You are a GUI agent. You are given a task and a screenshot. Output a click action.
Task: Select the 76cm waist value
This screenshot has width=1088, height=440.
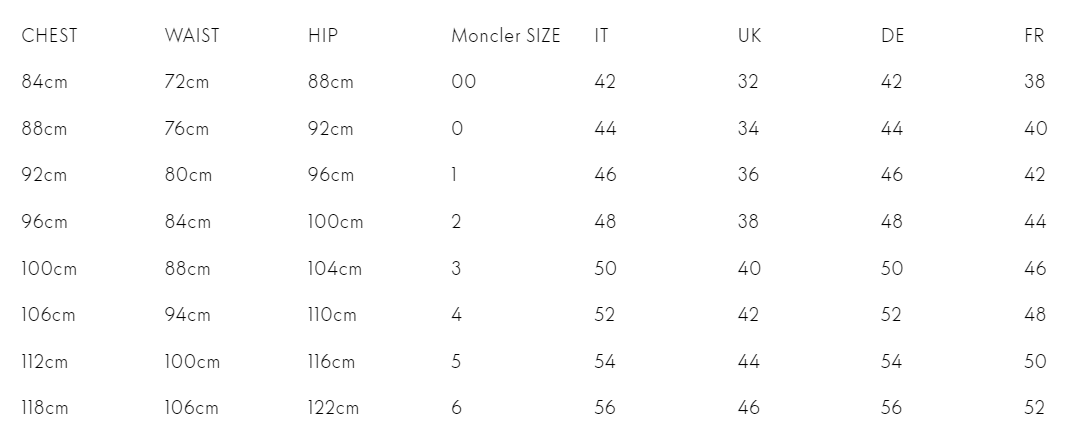[x=187, y=128]
